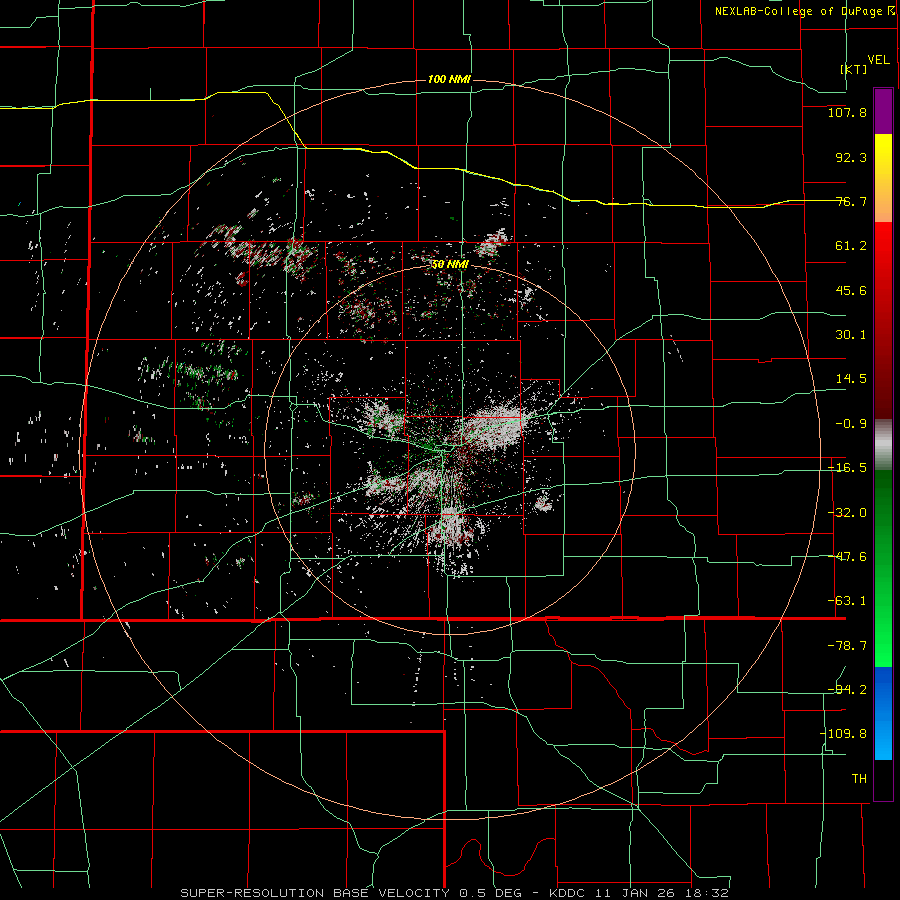The height and width of the screenshot is (900, 900).
Task: Click the Super-Resolution Base Velocity caption text
Action: click(455, 893)
